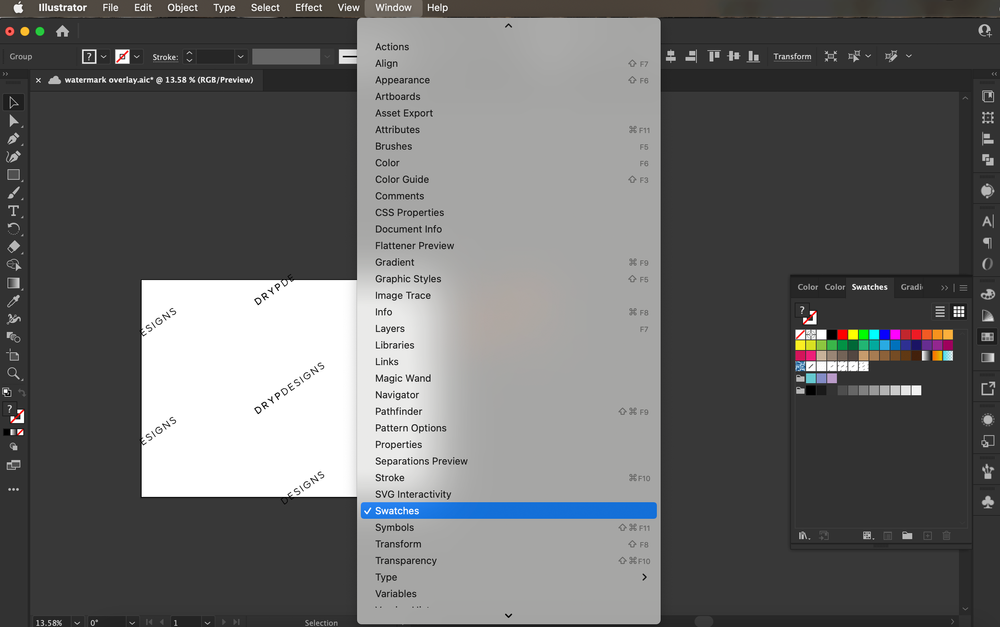
Task: Open Brushes panel icon in dock
Action: [x=987, y=471]
